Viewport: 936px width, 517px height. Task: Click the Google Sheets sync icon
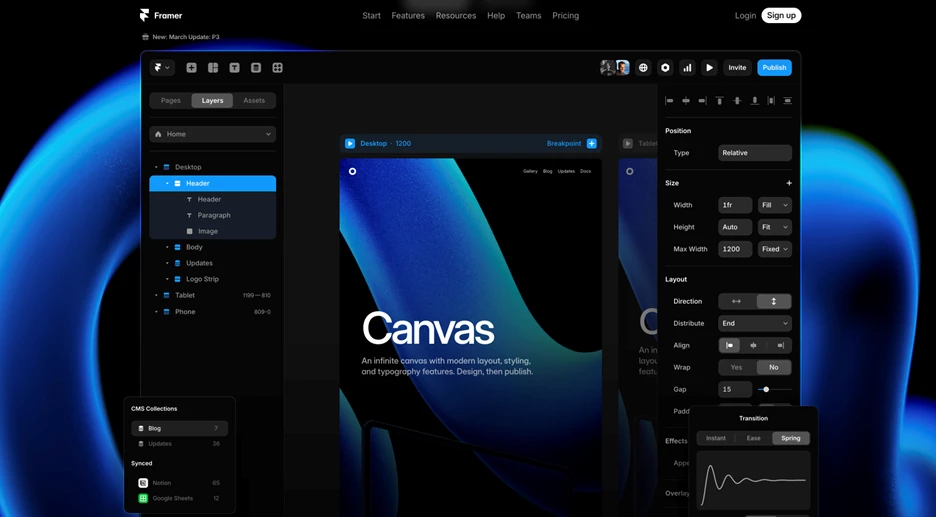143,498
